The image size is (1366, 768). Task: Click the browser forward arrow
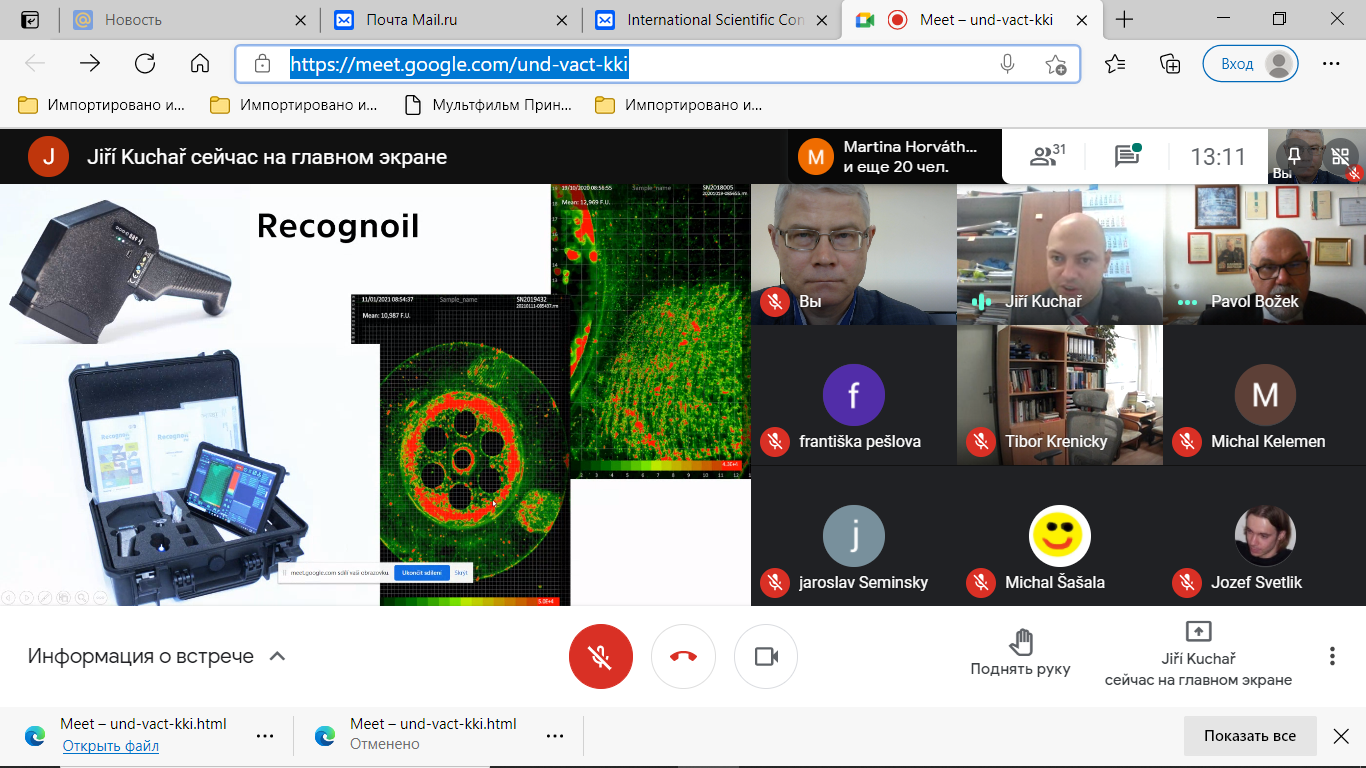(90, 64)
